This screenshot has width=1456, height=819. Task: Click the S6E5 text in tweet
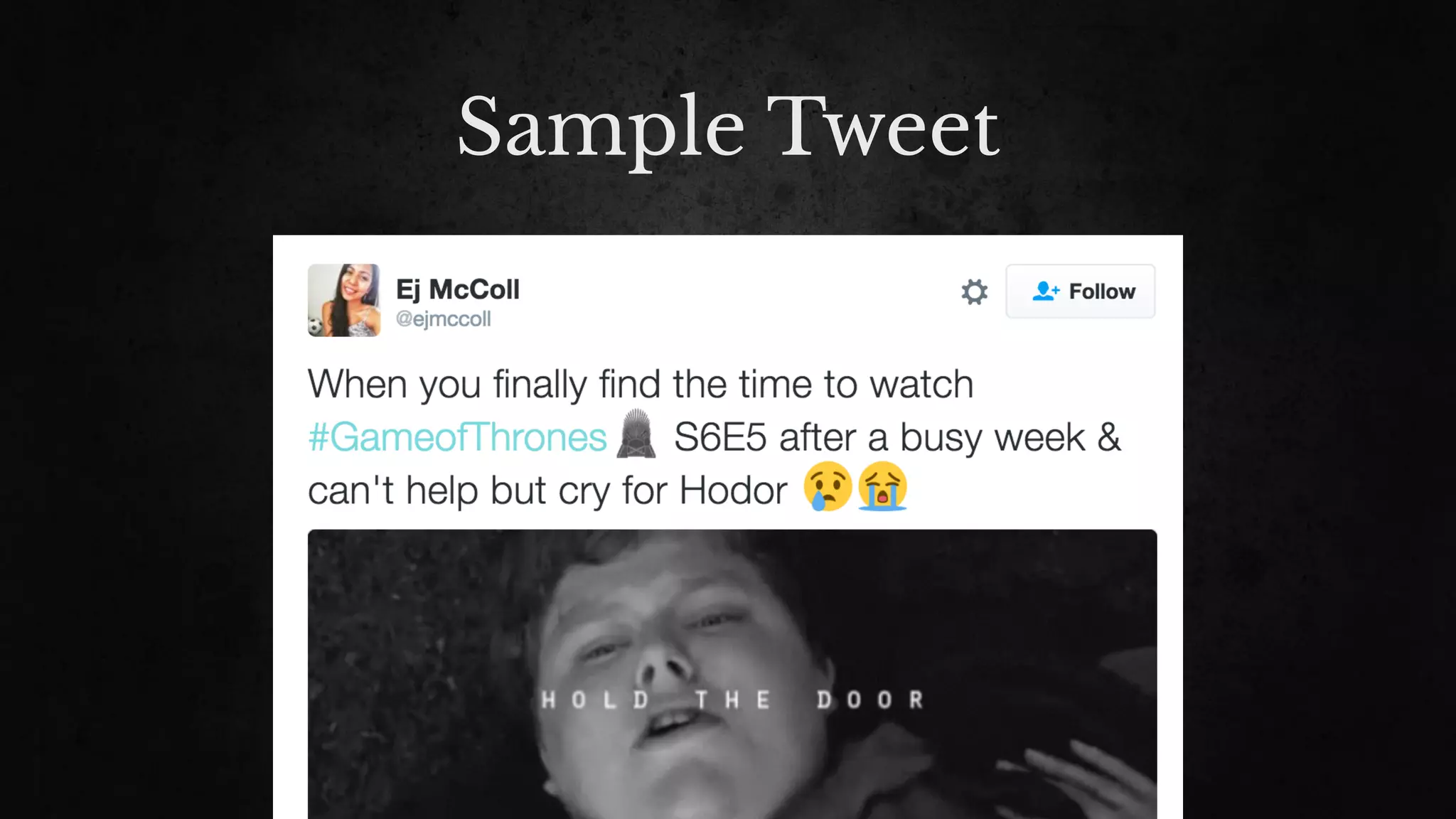pos(720,437)
